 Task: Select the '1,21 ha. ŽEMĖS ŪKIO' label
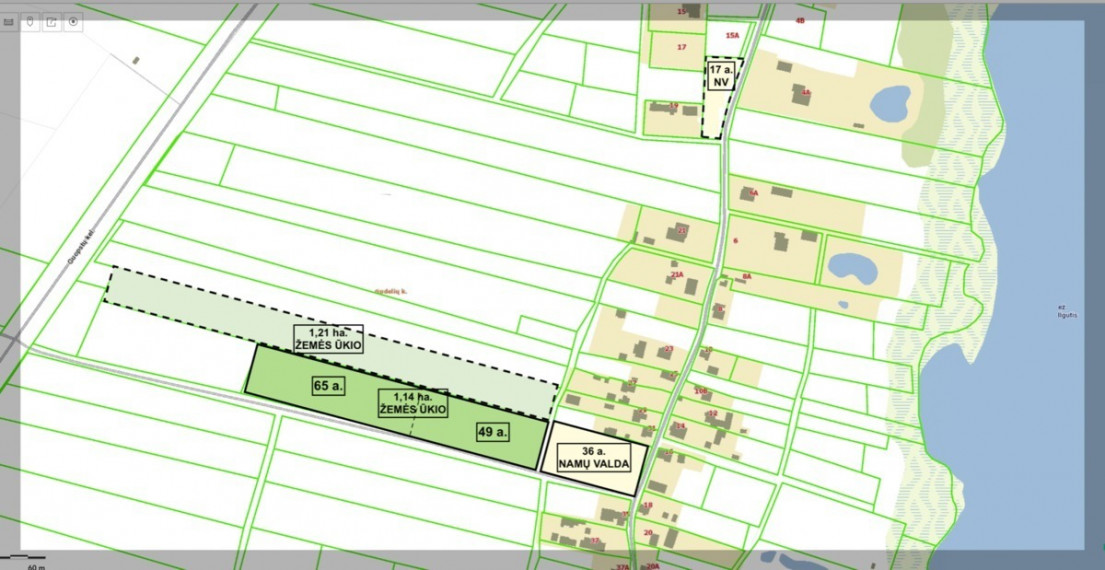(x=328, y=339)
